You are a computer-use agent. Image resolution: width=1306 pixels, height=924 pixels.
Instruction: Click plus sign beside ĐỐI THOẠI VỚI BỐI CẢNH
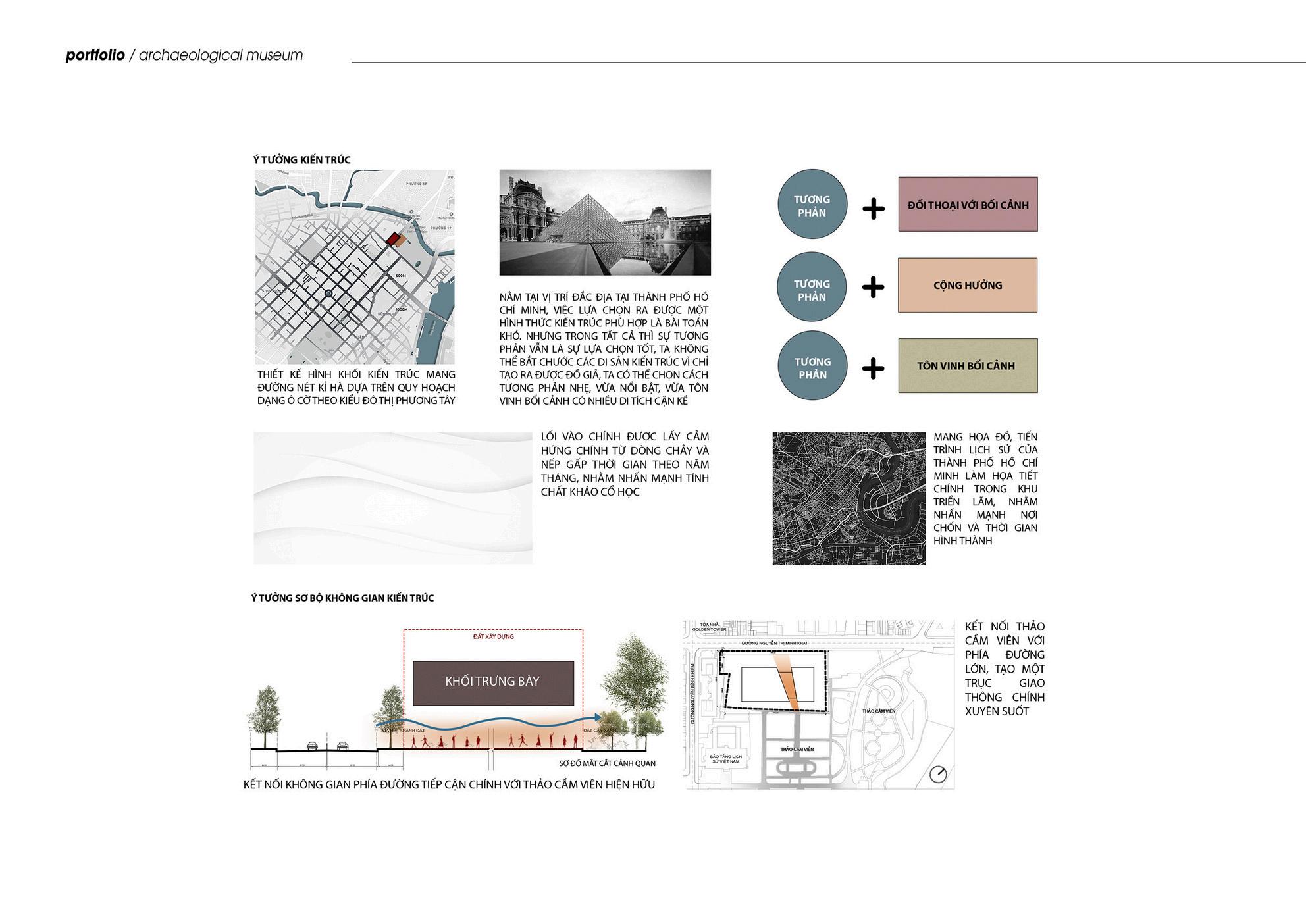pos(874,209)
